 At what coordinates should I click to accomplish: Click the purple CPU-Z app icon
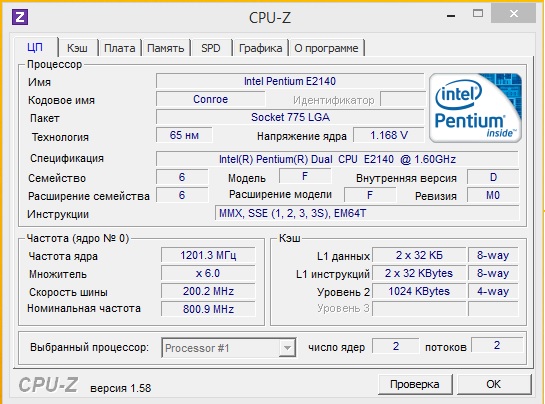click(x=20, y=17)
